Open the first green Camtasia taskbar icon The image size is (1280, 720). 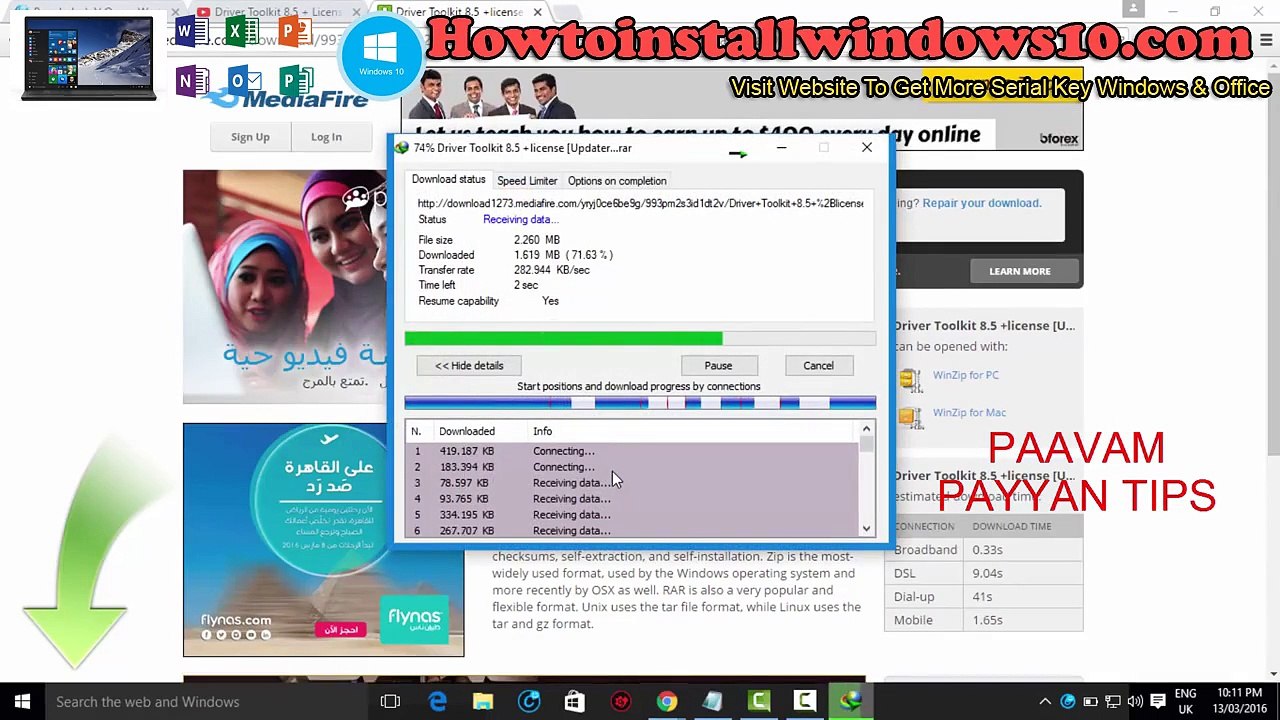[759, 702]
